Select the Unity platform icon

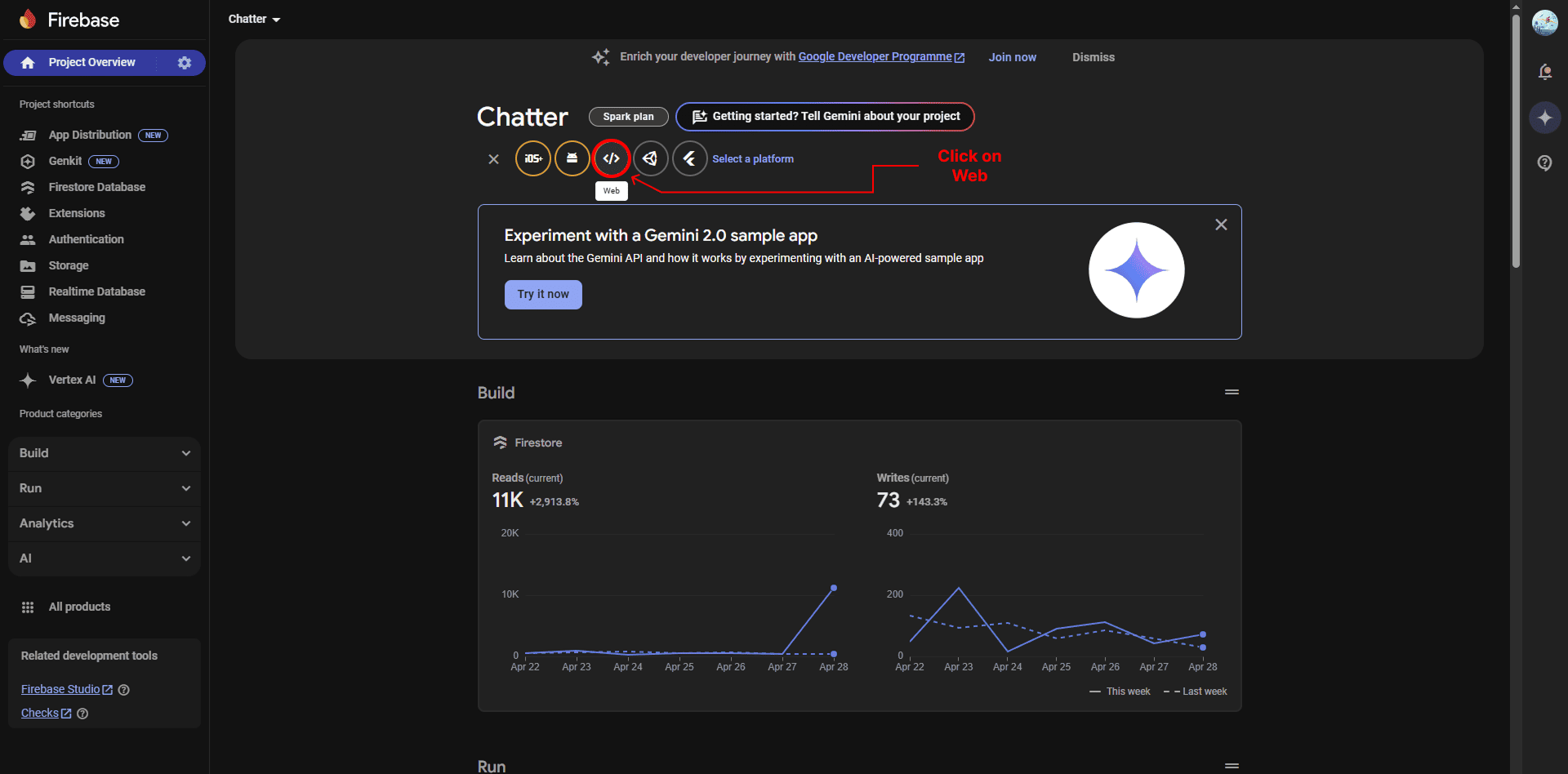pos(650,158)
